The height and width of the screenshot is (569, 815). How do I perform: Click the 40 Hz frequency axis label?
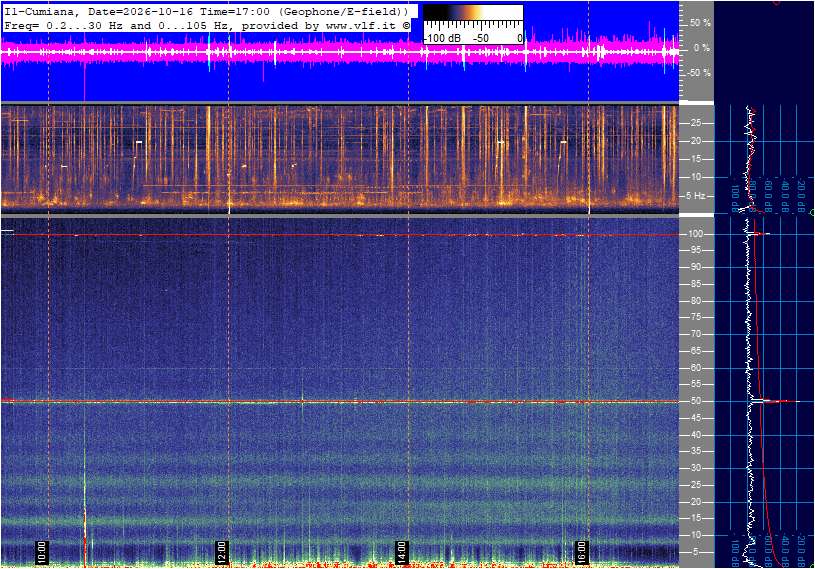pyautogui.click(x=695, y=435)
